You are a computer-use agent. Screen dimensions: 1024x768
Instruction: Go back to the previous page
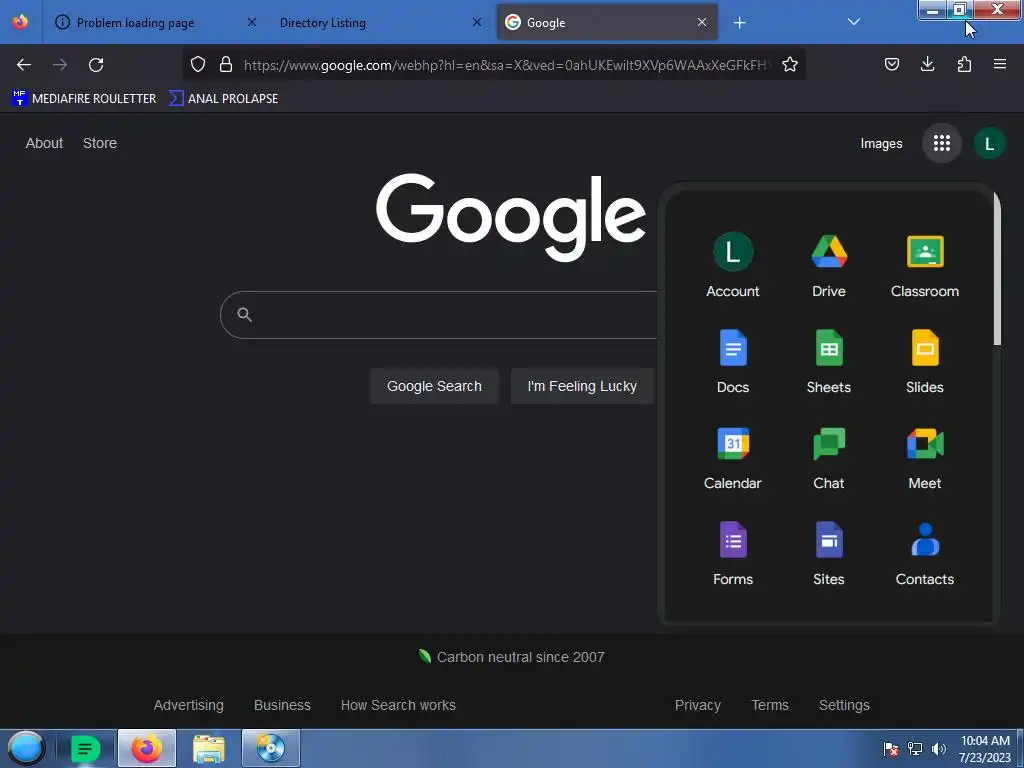24,64
